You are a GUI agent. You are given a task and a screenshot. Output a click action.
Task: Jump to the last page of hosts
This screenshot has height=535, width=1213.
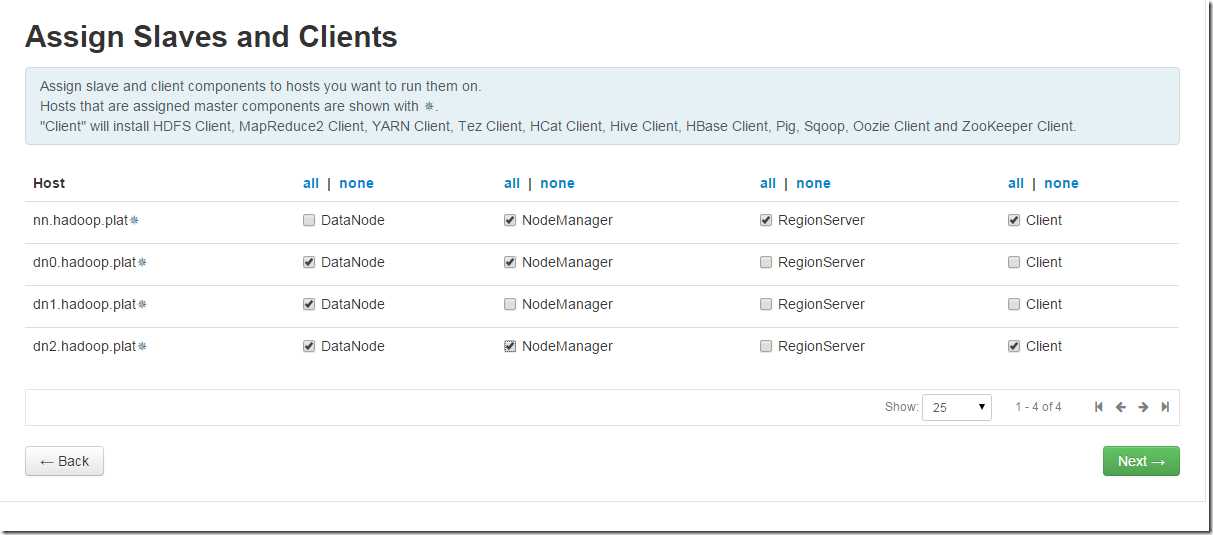pyautogui.click(x=1165, y=407)
